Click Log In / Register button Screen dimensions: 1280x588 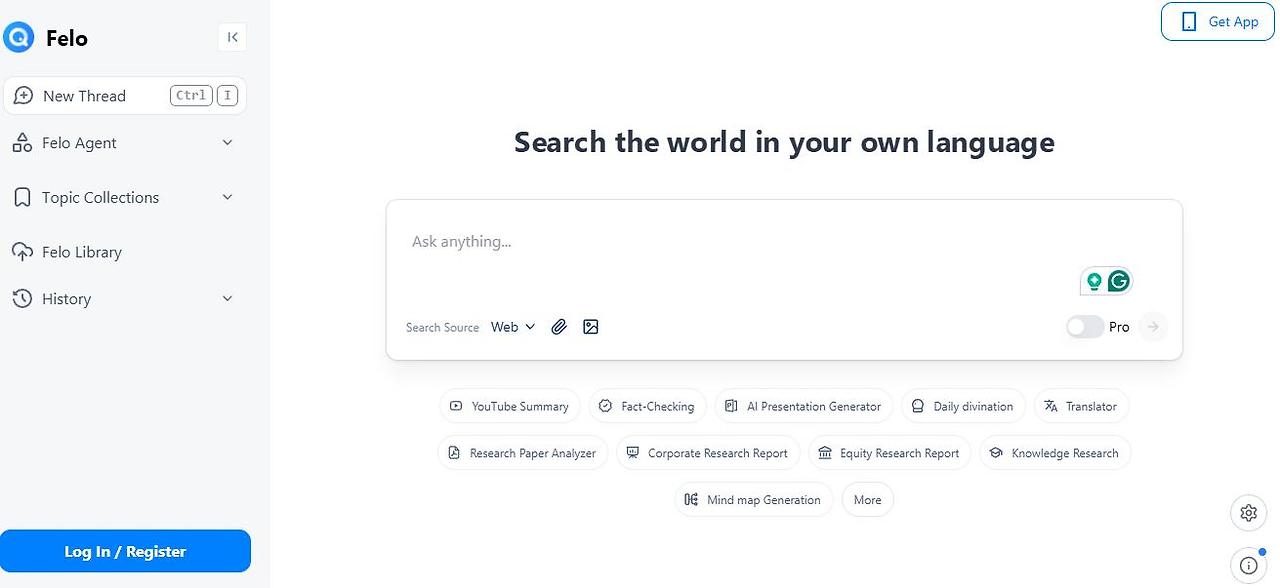click(125, 551)
